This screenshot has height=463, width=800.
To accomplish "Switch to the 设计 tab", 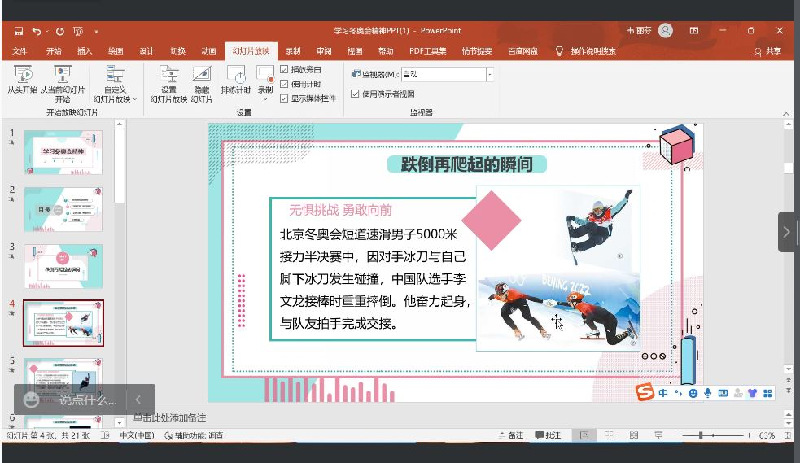I will click(146, 51).
